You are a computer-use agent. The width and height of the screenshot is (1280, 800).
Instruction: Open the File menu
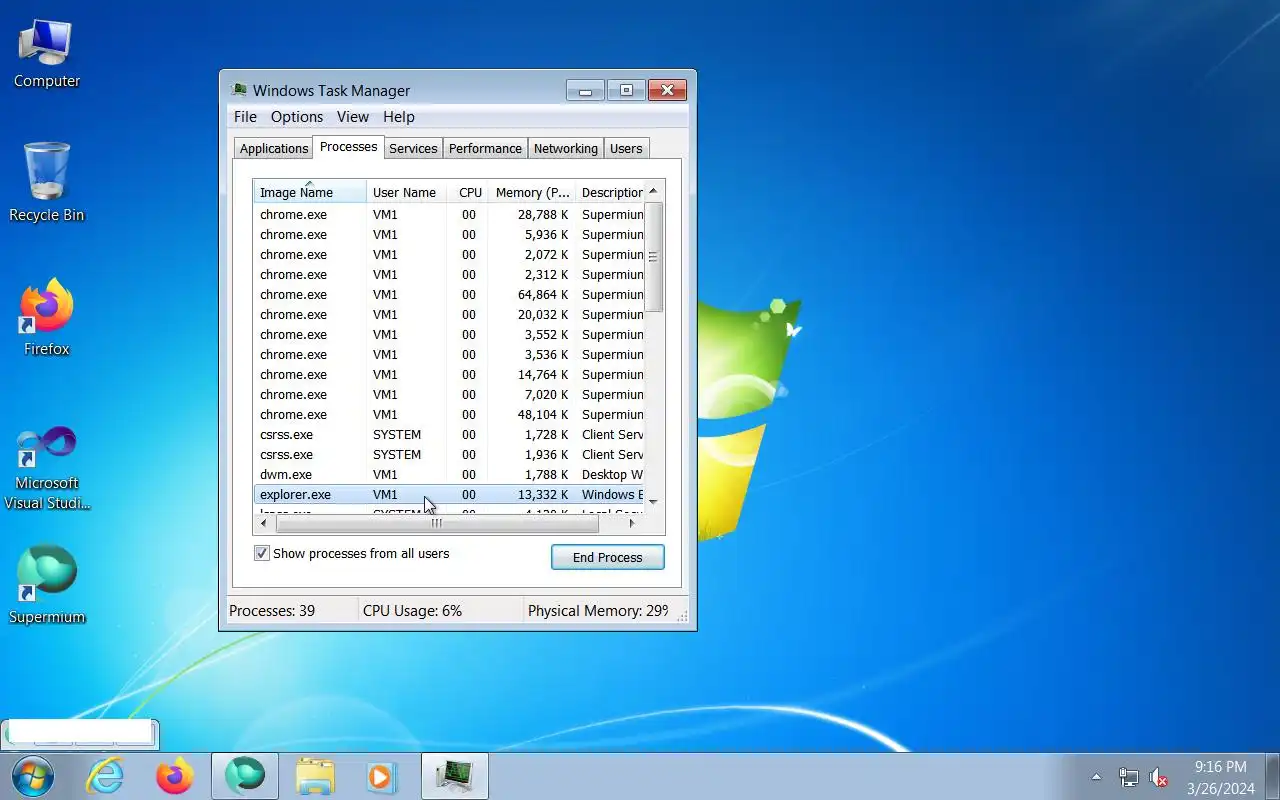pyautogui.click(x=245, y=117)
